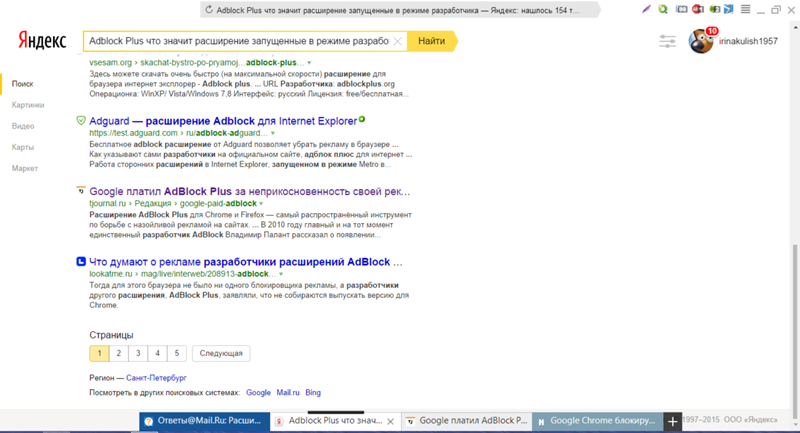The height and width of the screenshot is (433, 800).
Task: Switch to the Google Chrome блокиру tab
Action: point(597,421)
